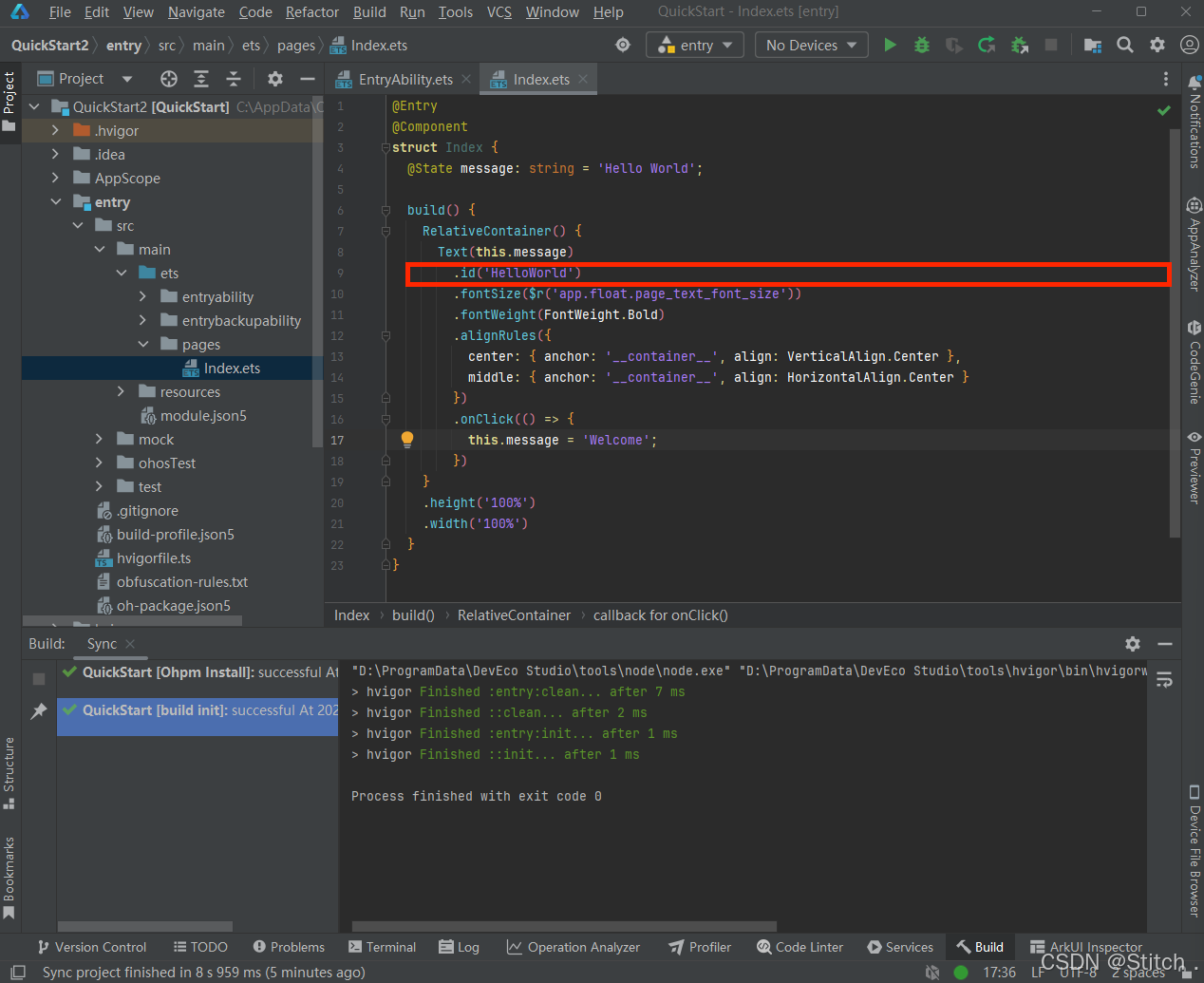Toggle the Terminal tool window
The image size is (1204, 983).
382,947
